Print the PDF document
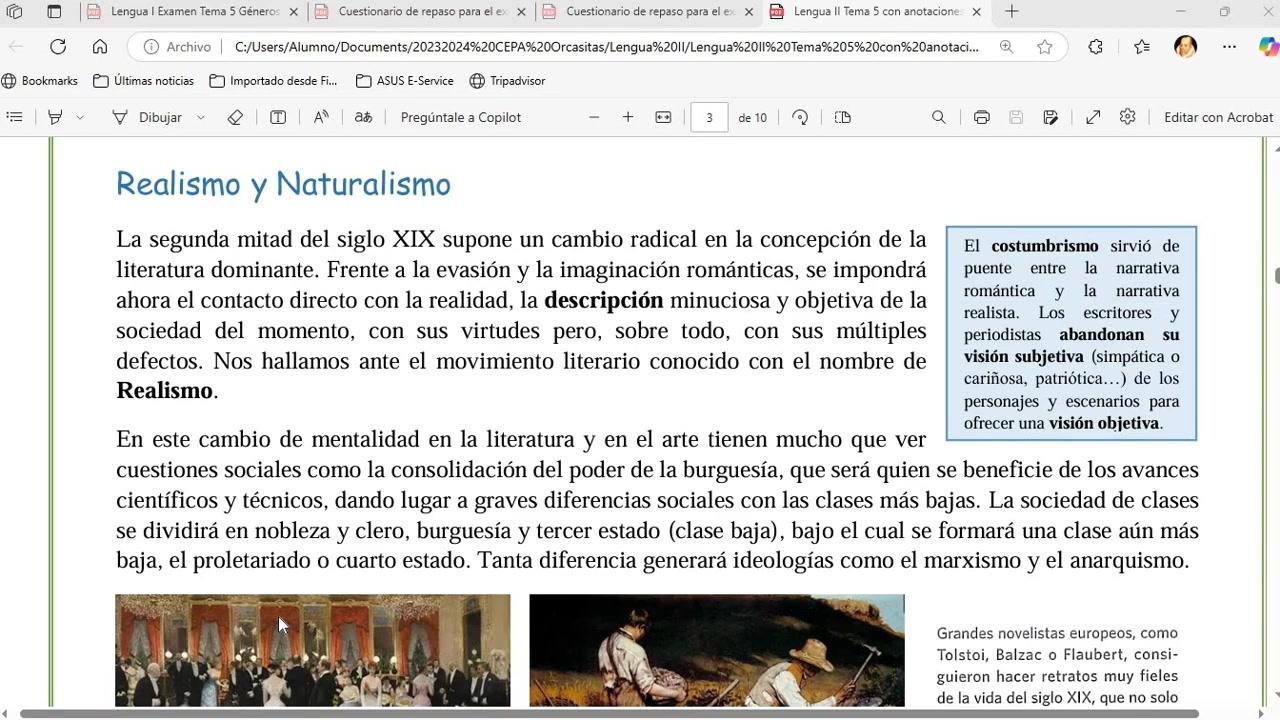Screen dimensions: 1280x720 (x=981, y=117)
